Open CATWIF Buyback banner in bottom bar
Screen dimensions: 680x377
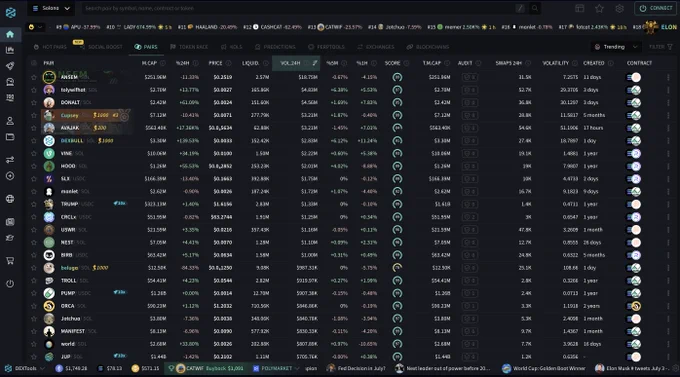coord(206,368)
